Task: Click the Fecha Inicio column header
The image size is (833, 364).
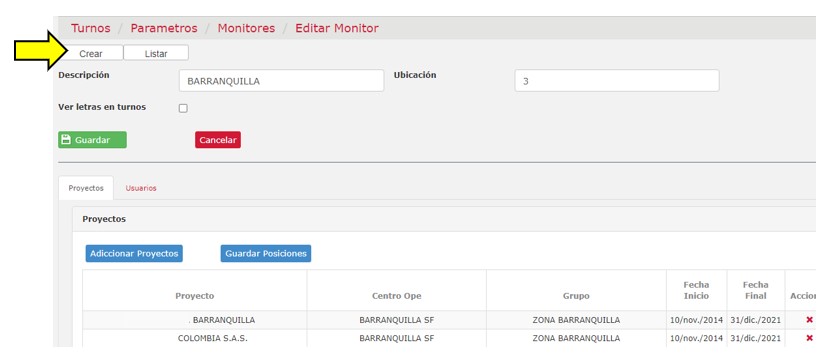Action: 696,291
